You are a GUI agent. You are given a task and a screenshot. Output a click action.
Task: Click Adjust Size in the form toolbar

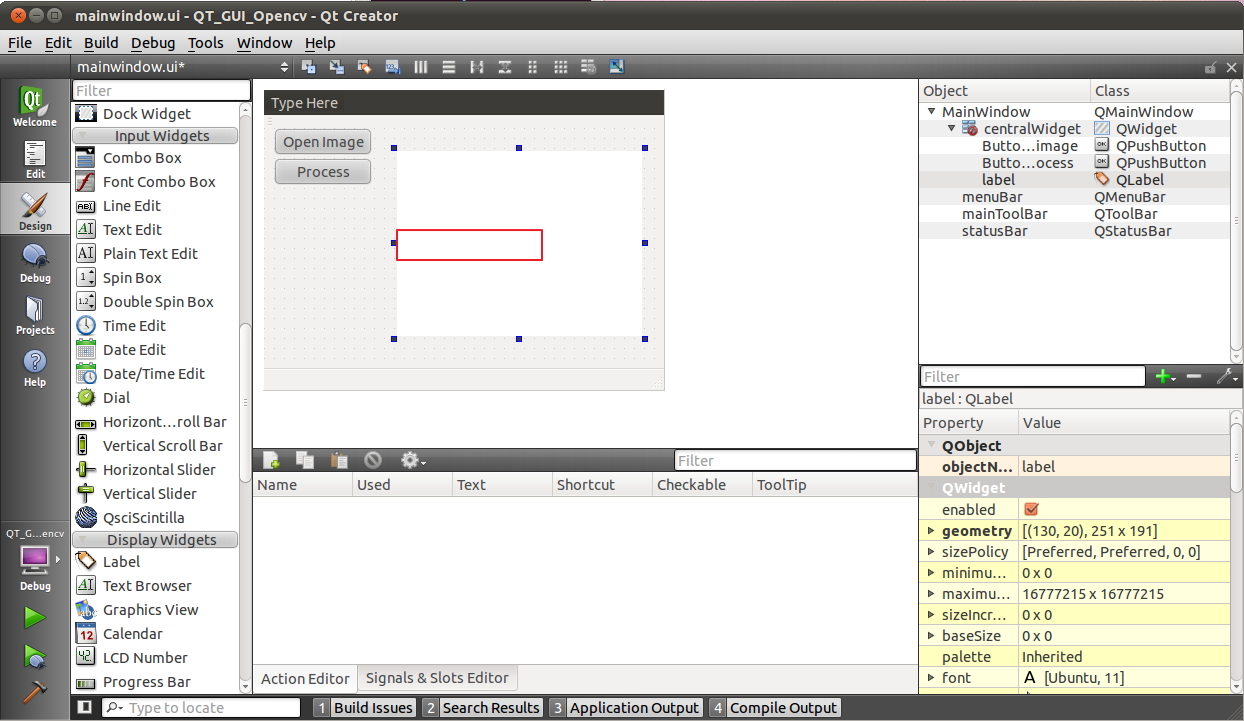click(617, 66)
